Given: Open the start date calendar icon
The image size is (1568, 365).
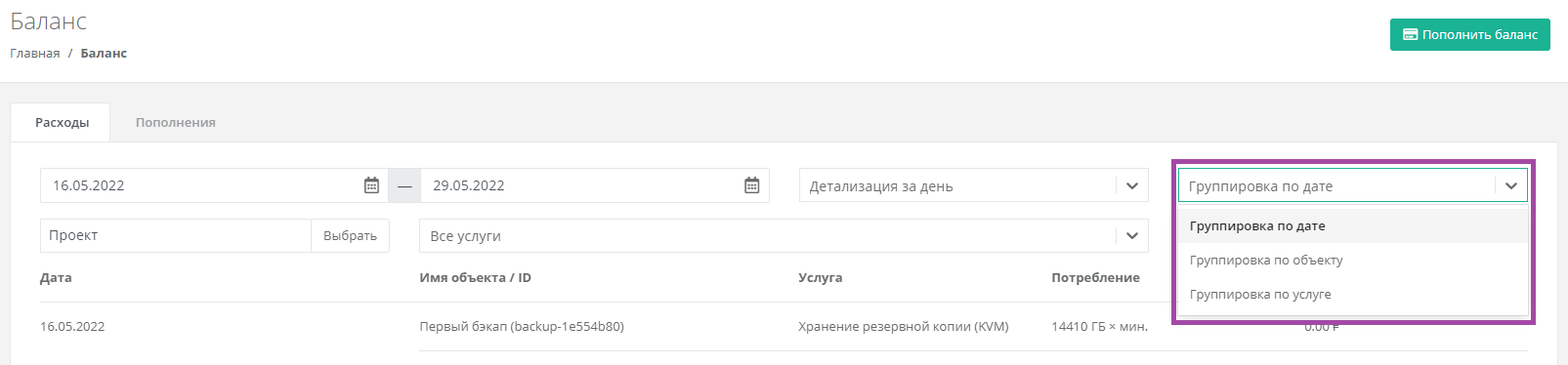Looking at the screenshot, I should point(371,185).
